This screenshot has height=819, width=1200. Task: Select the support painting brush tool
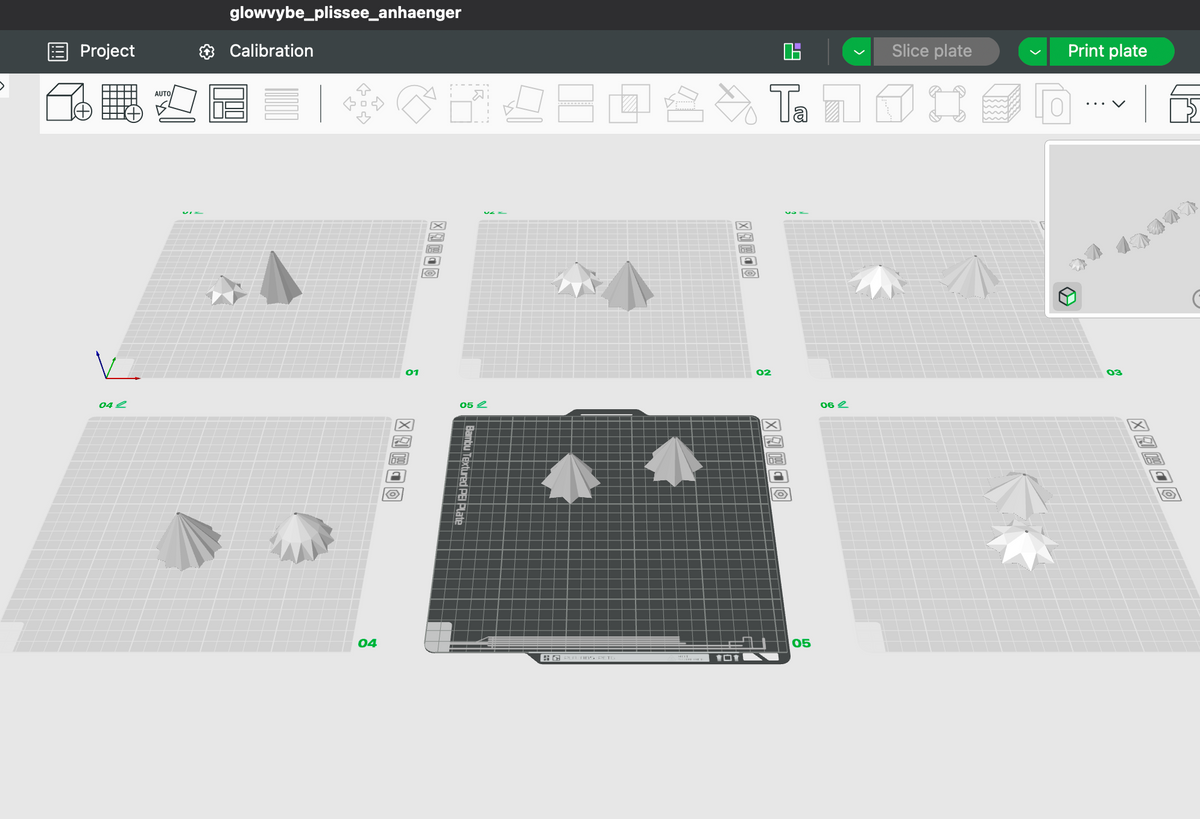[x=684, y=103]
